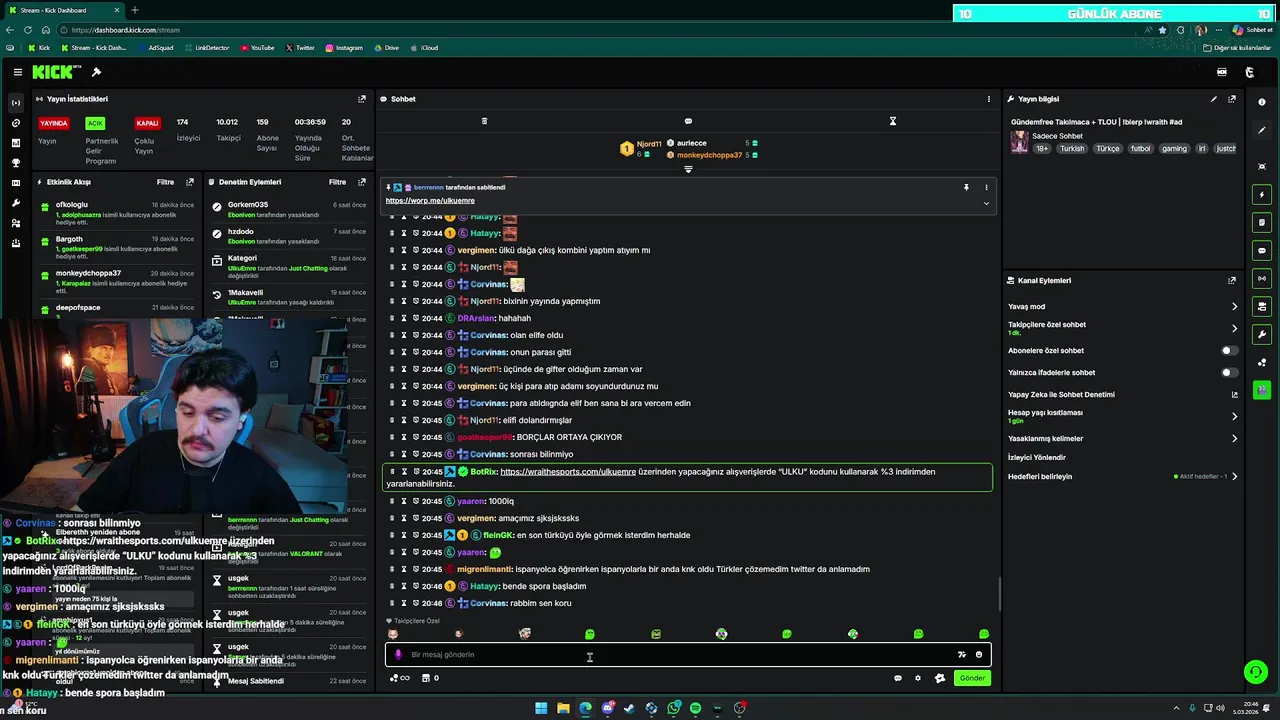Open AdSquad bookmark in bookmarks bar
The image size is (1280, 720).
(156, 48)
